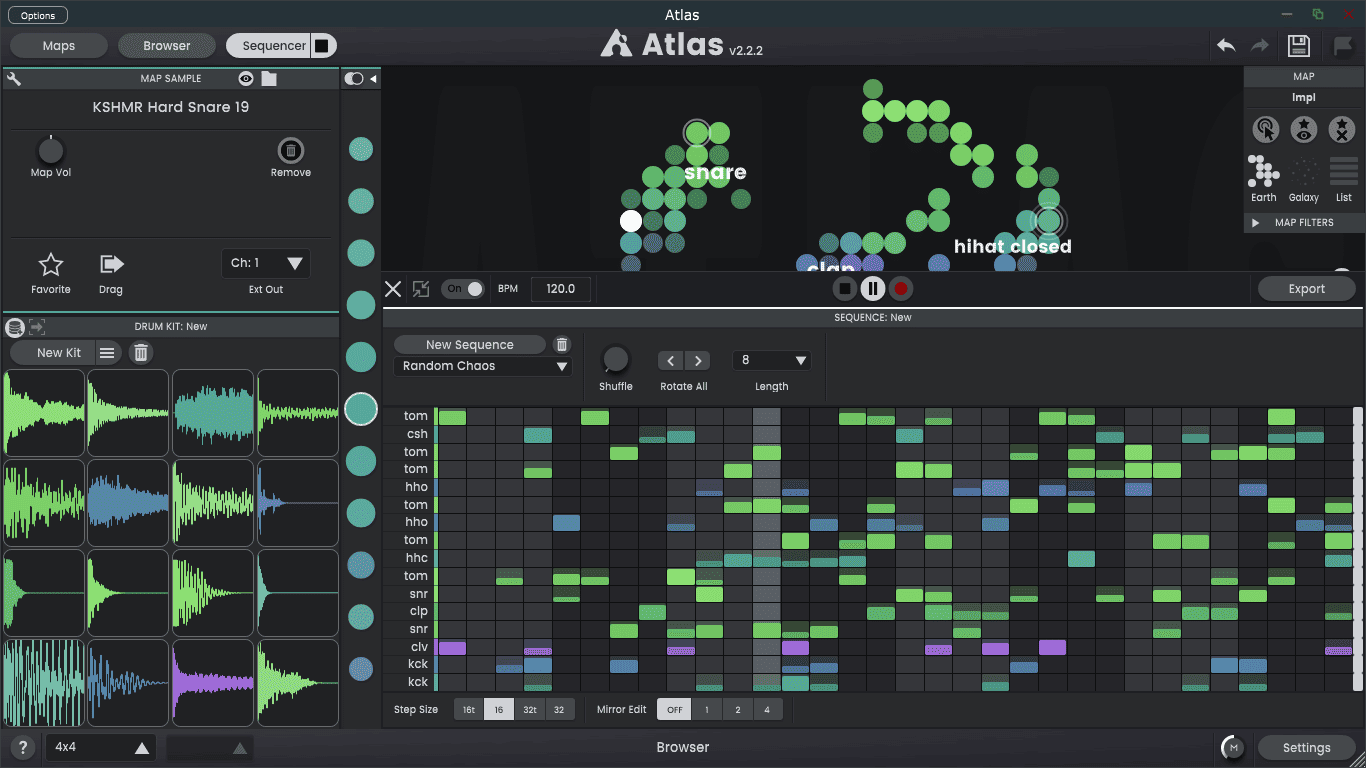Image resolution: width=1366 pixels, height=768 pixels.
Task: Toggle the sequencer On switch
Action: 463,289
